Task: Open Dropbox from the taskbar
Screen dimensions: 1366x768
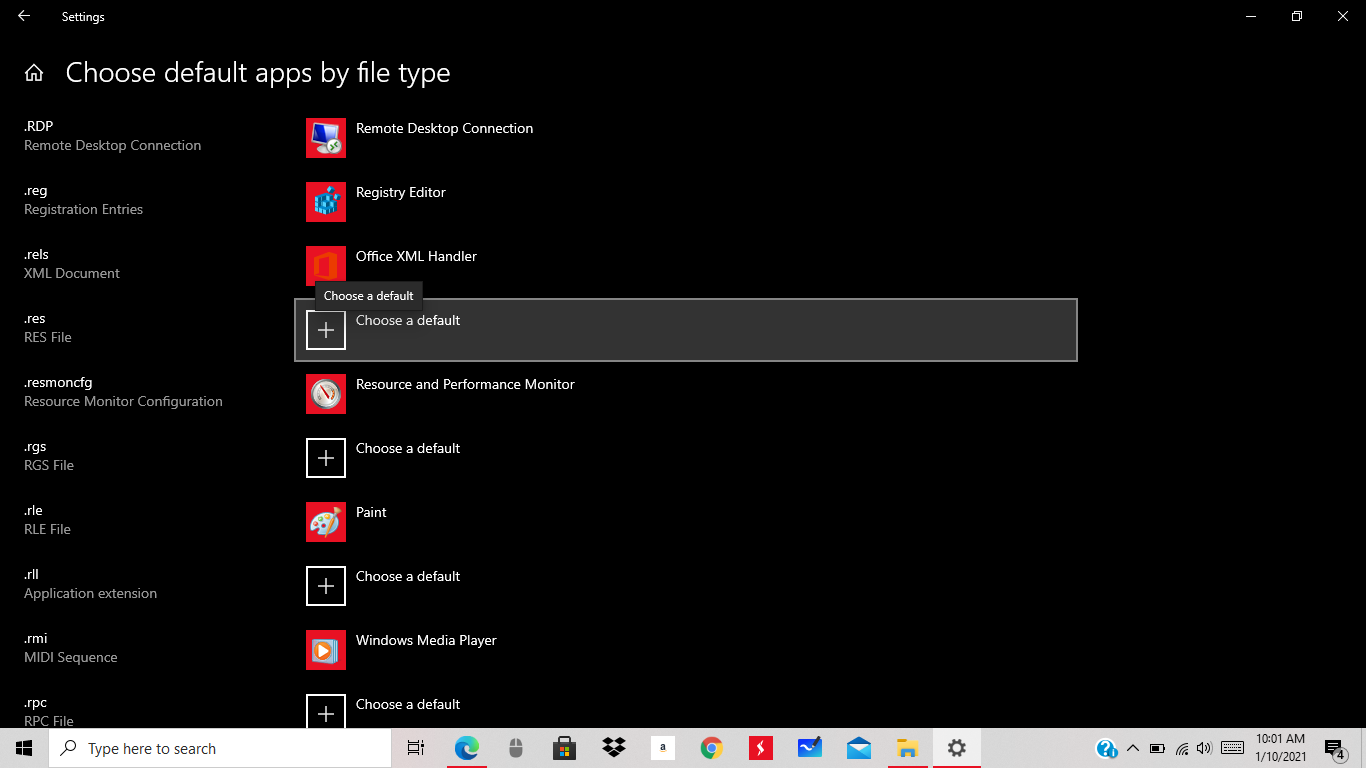Action: 614,748
